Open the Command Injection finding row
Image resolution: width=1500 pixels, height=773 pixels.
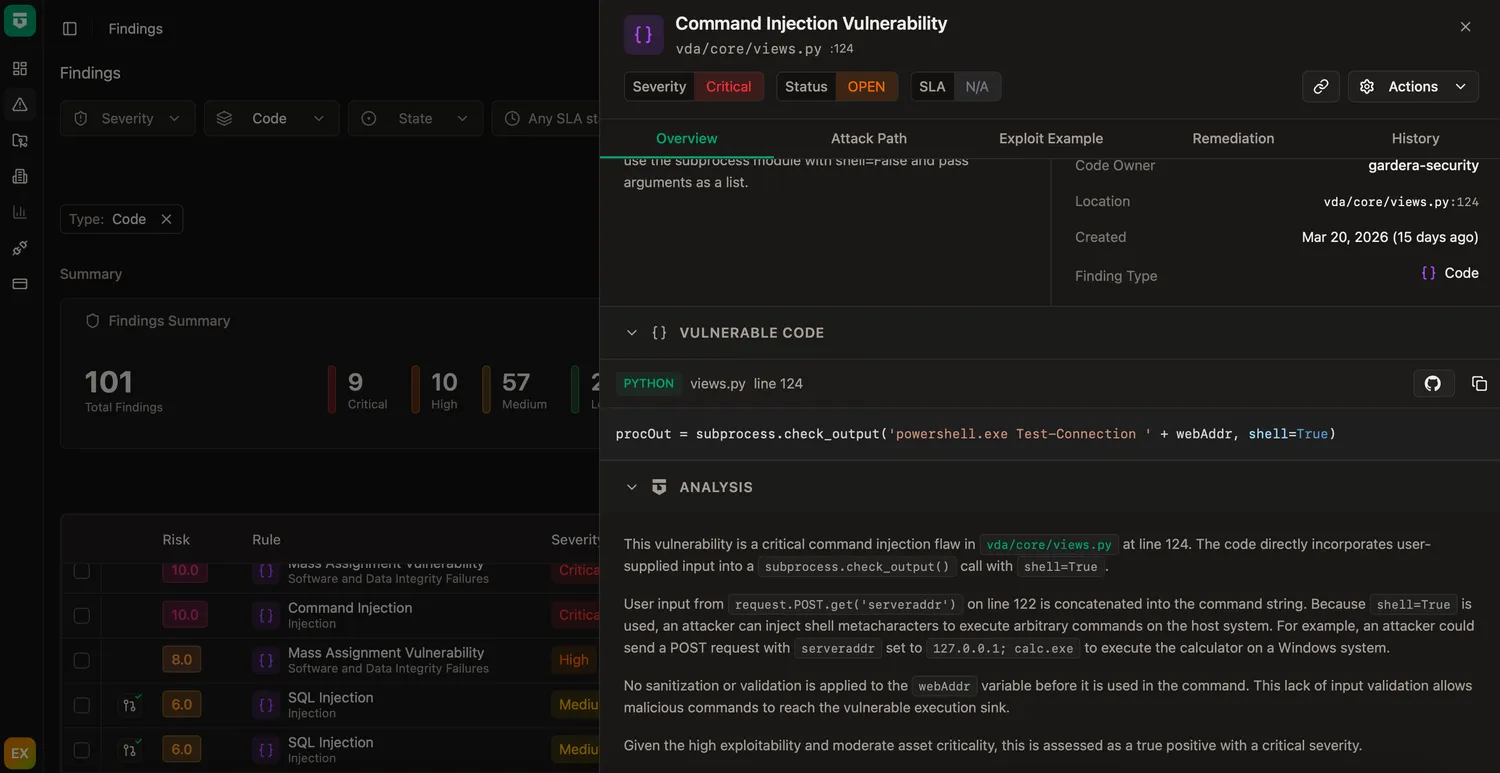click(330, 616)
